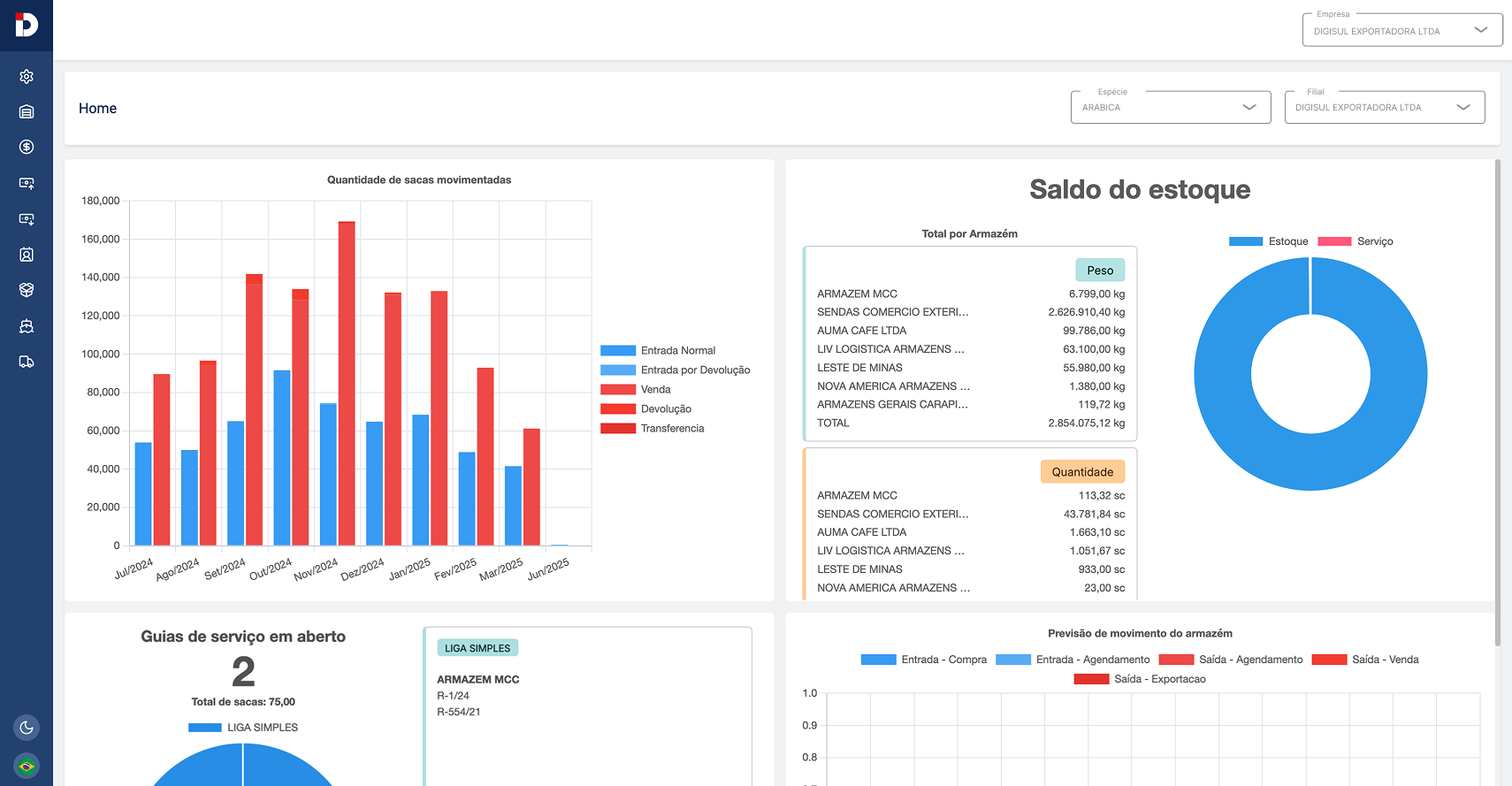Toggle the Estoque legend in stock chart

coord(1268,241)
